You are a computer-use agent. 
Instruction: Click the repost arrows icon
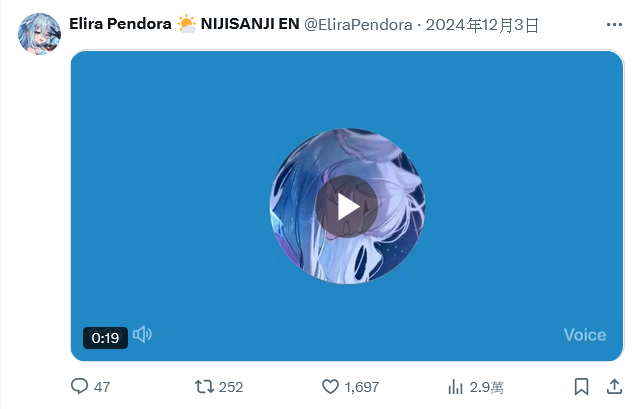point(204,387)
